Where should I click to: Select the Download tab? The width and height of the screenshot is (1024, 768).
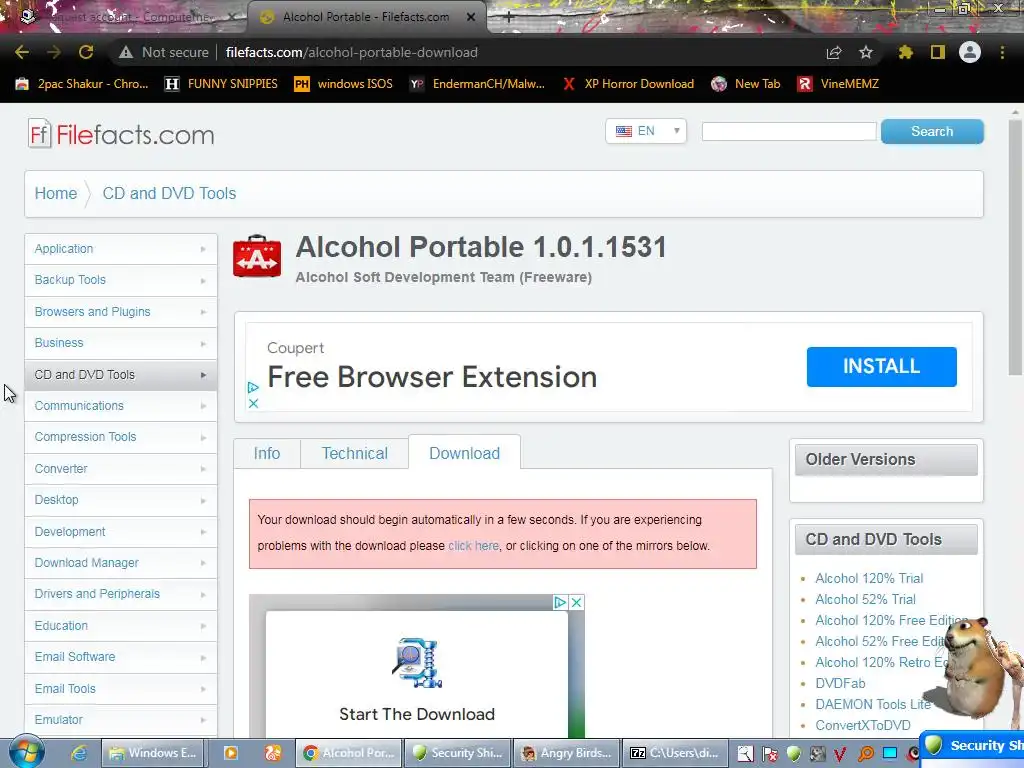coord(464,453)
